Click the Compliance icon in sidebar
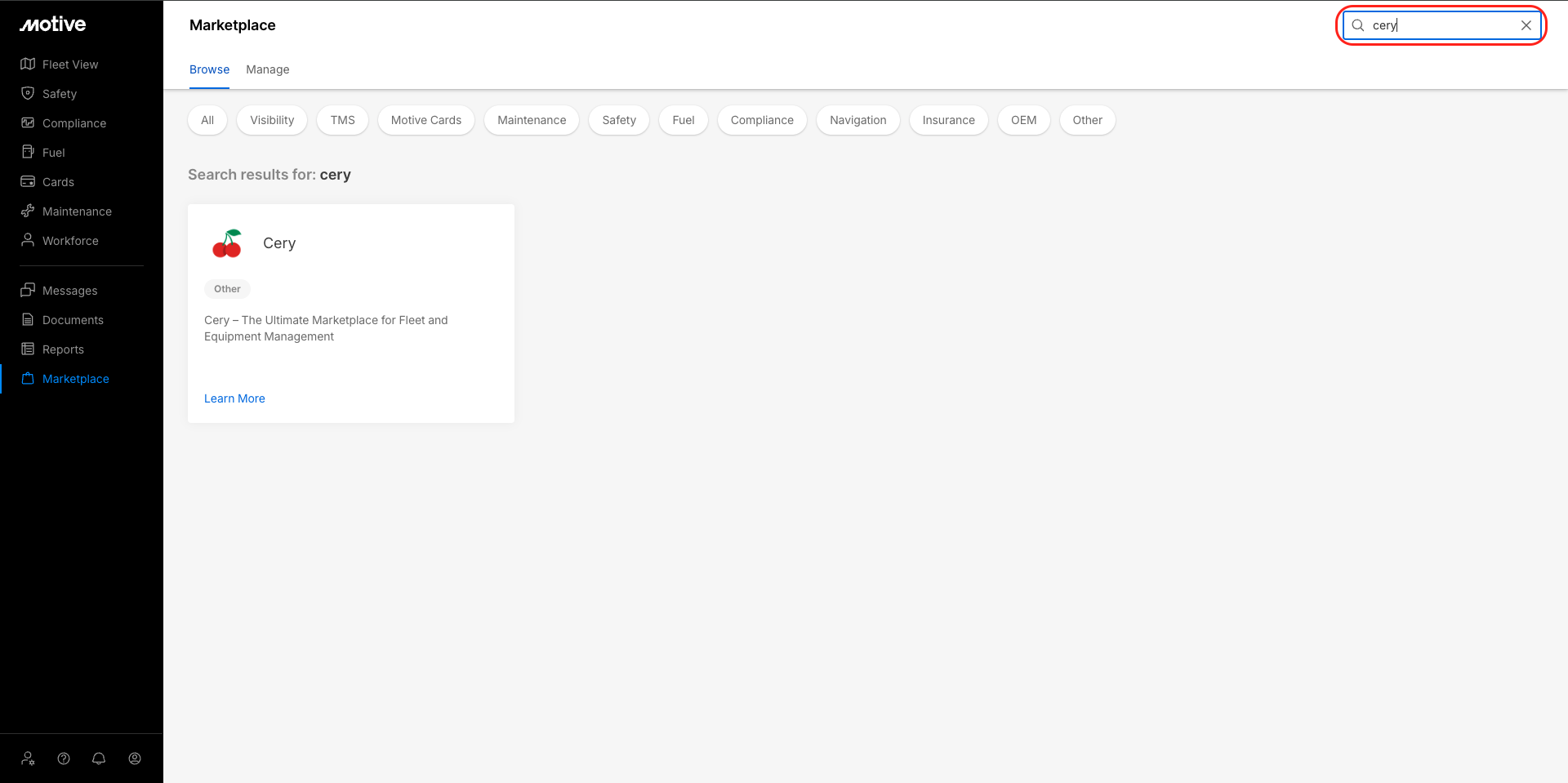 (28, 122)
